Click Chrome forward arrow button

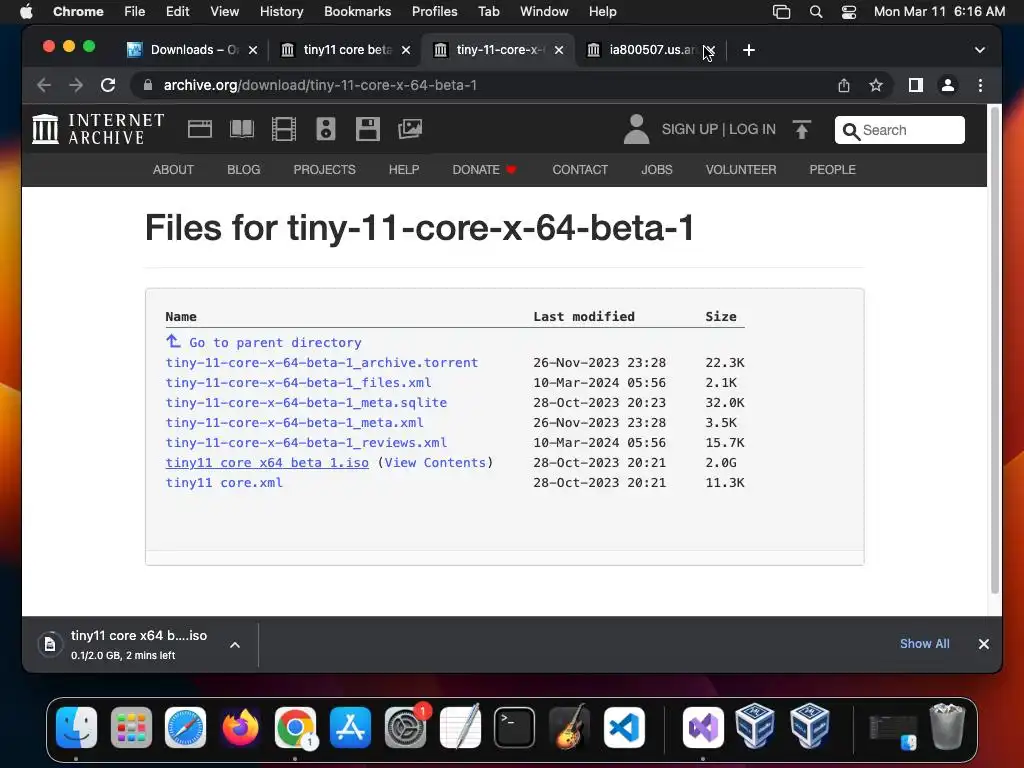coord(76,85)
